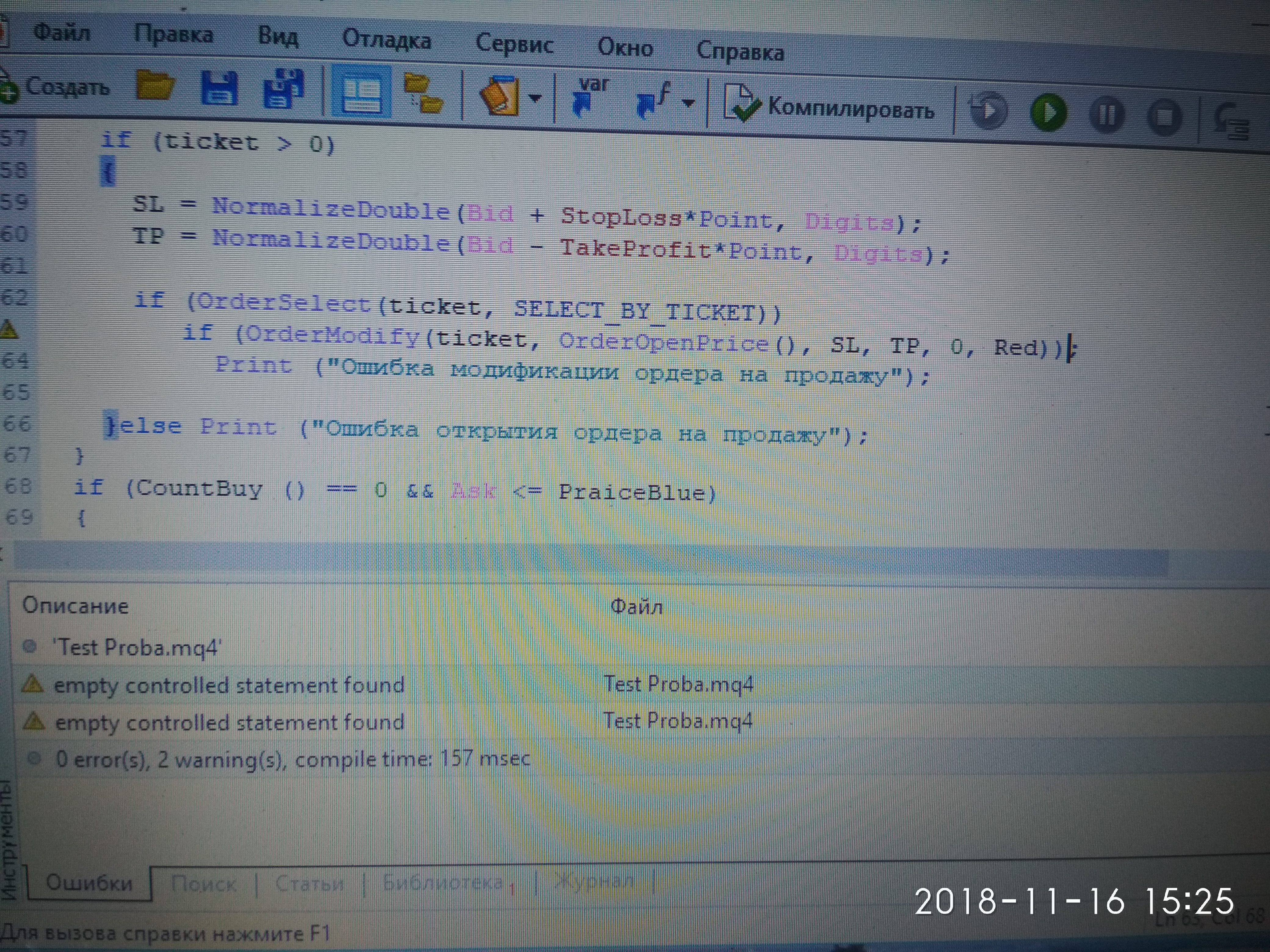Click the warning triangle in the gutter
Image resolution: width=1270 pixels, height=952 pixels.
8,329
